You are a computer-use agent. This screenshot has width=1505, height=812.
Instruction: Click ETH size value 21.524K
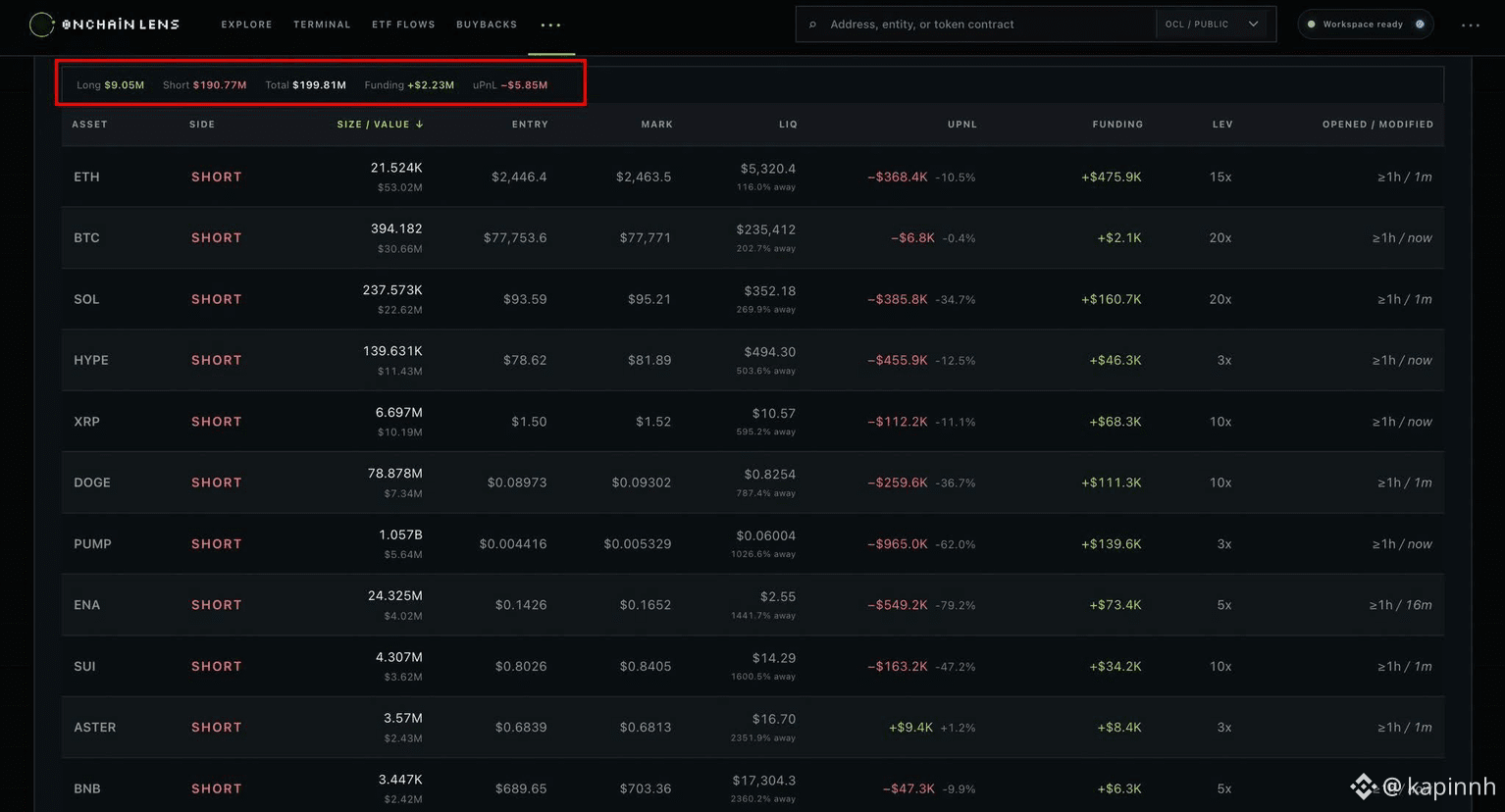(x=396, y=168)
